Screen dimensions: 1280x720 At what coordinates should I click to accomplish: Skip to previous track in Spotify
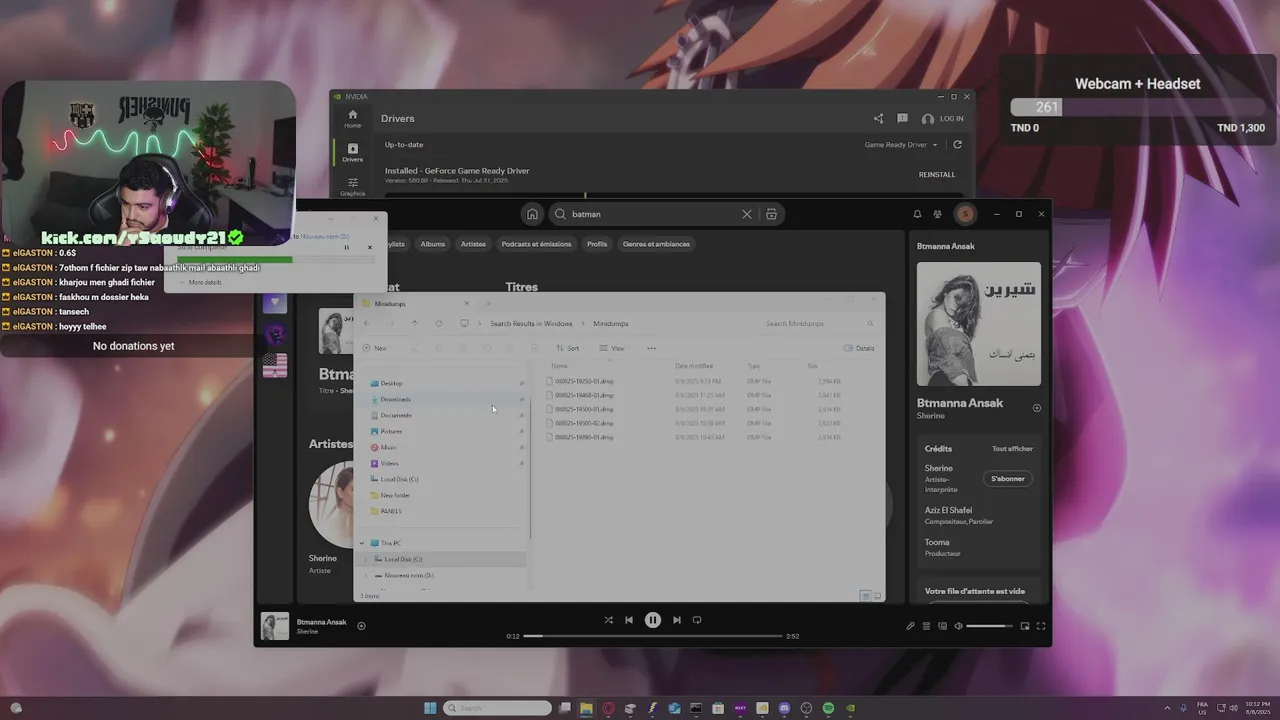pyautogui.click(x=629, y=620)
